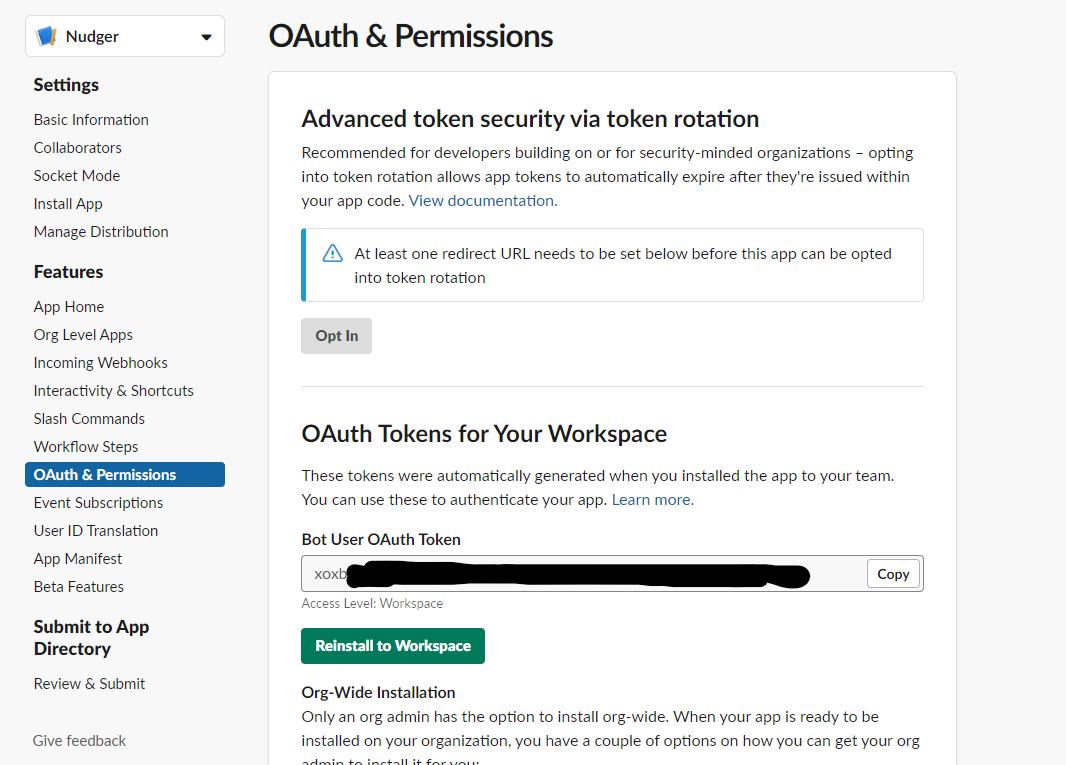1066x765 pixels.
Task: Click Reinstall to Workspace button
Action: click(x=393, y=646)
